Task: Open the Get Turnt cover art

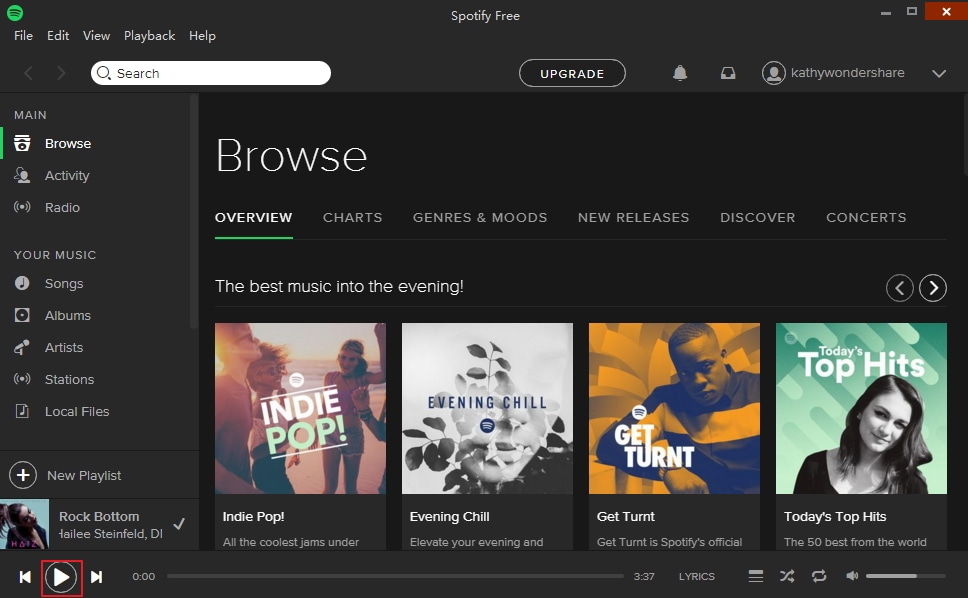Action: [674, 408]
